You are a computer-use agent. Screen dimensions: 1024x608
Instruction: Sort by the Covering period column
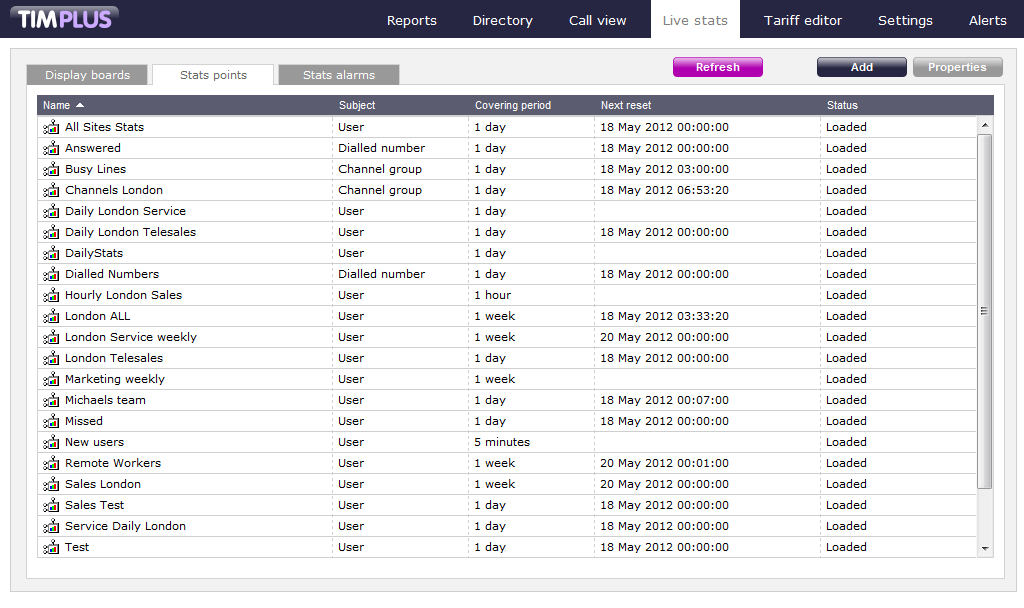pyautogui.click(x=512, y=105)
